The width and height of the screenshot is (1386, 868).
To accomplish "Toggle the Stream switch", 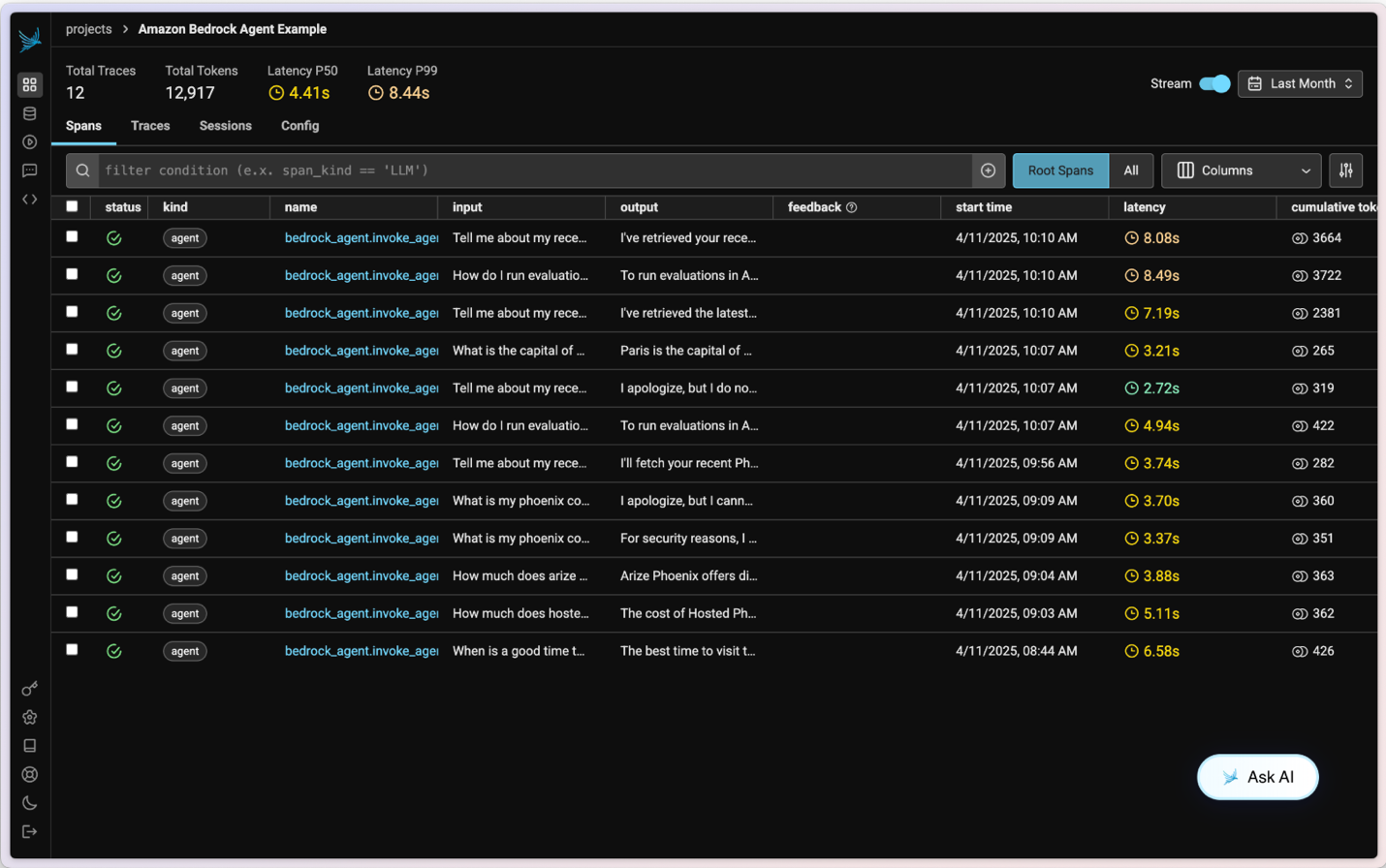I will (1214, 83).
